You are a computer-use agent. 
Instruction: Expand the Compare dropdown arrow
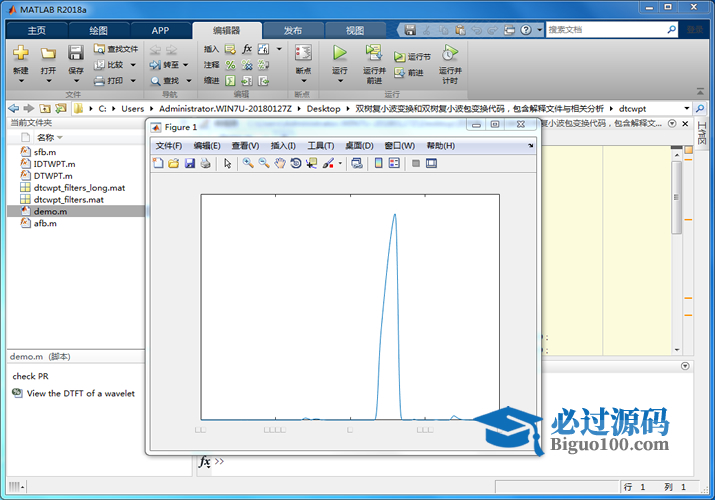tap(133, 65)
